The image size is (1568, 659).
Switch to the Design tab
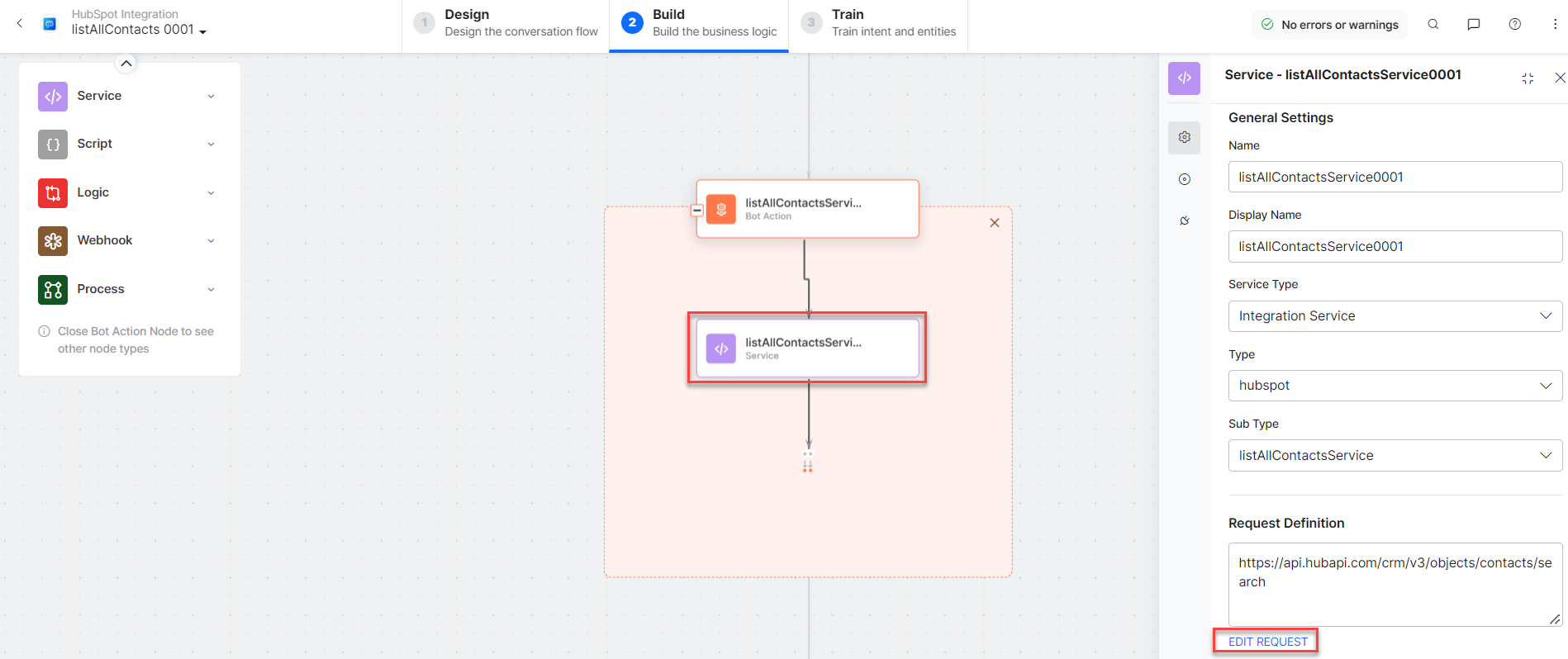[506, 23]
